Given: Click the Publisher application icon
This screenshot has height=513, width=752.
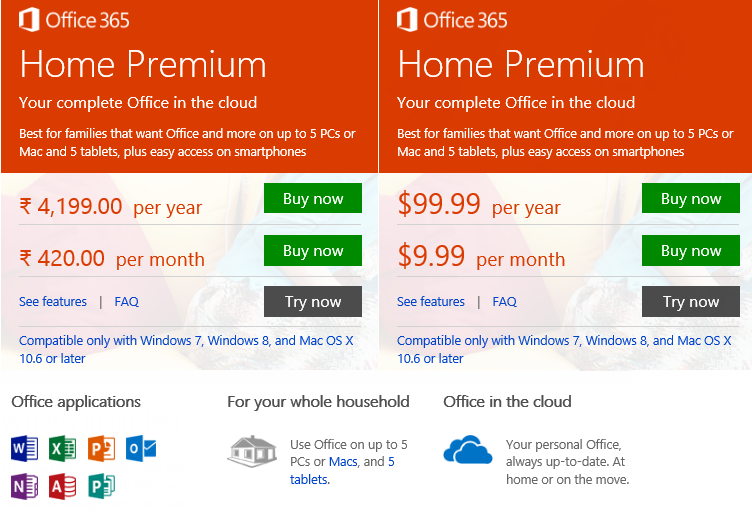Looking at the screenshot, I should tap(102, 486).
